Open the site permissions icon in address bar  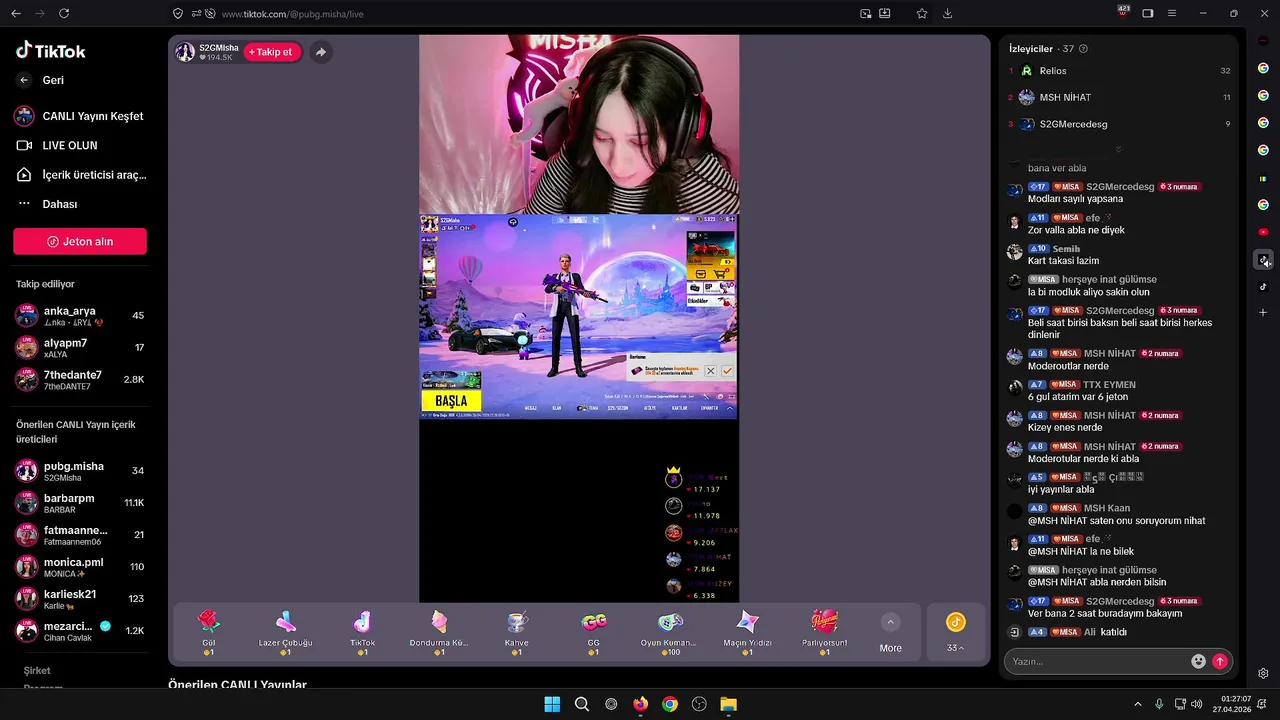pos(195,14)
